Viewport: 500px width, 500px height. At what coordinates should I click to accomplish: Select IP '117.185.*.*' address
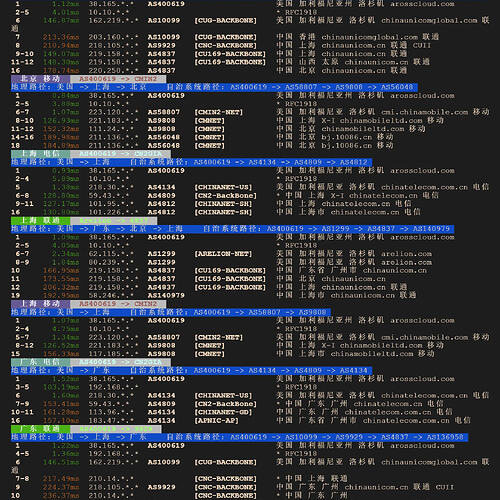point(113,354)
